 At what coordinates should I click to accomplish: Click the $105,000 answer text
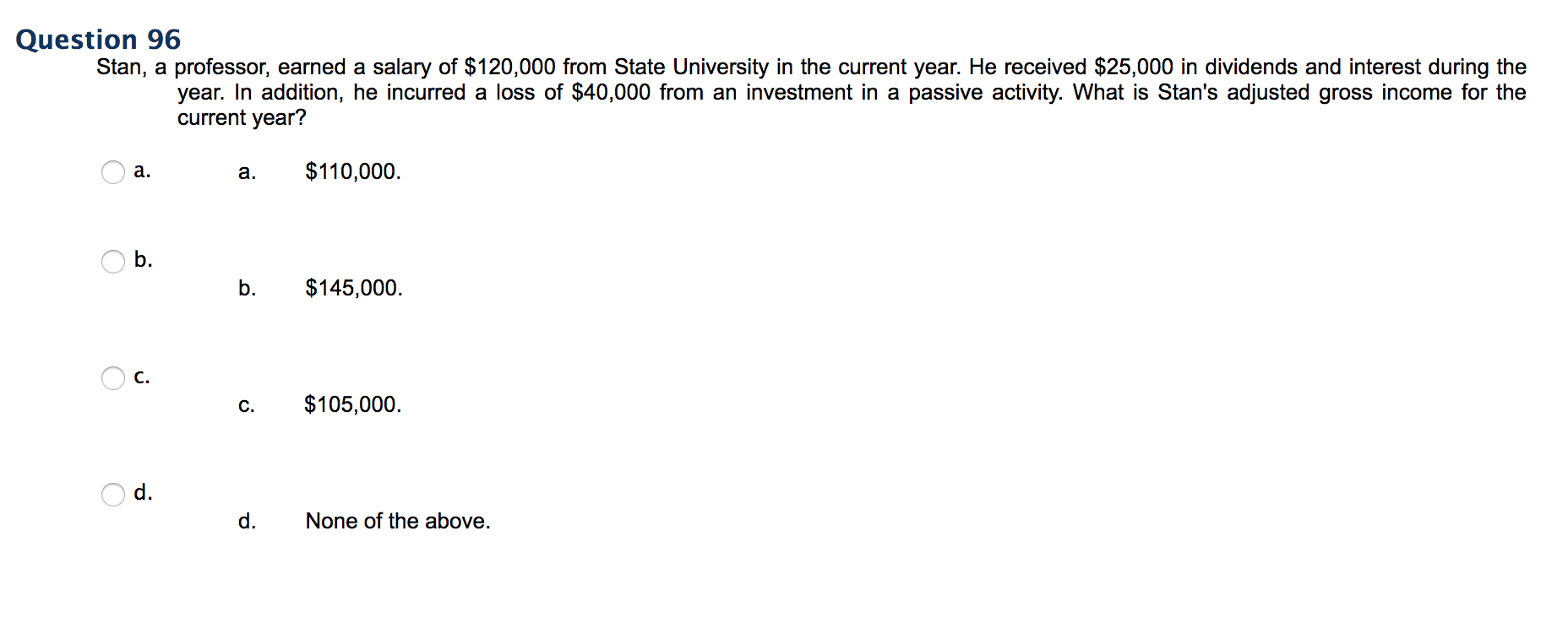click(x=353, y=405)
